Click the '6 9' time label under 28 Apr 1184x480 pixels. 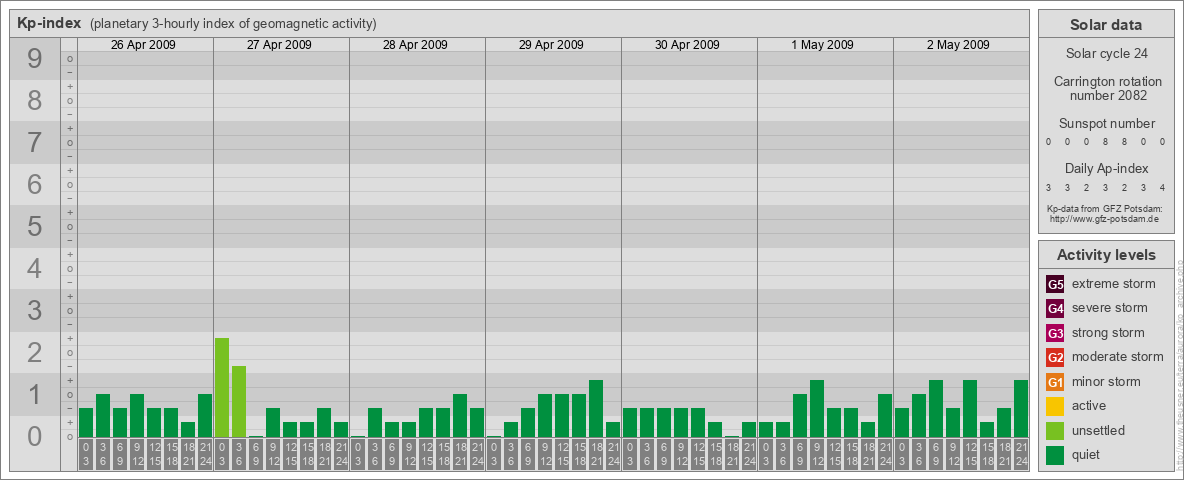392,453
